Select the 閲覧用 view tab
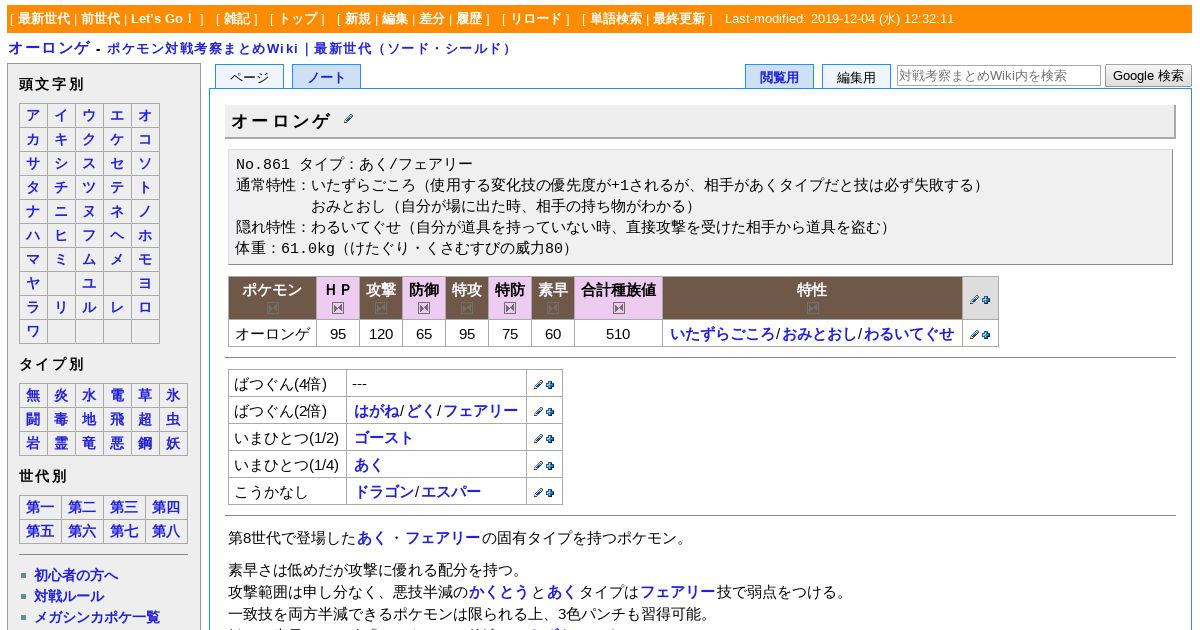The image size is (1200, 630). [x=779, y=77]
